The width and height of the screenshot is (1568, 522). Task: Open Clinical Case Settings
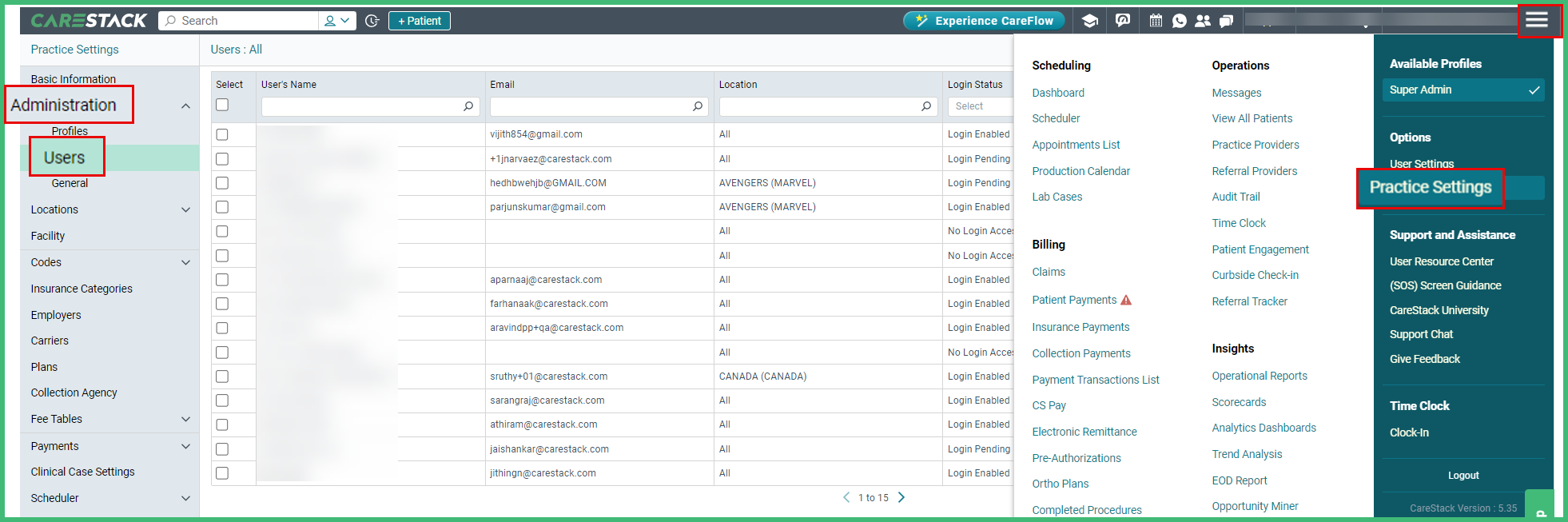[x=82, y=472]
